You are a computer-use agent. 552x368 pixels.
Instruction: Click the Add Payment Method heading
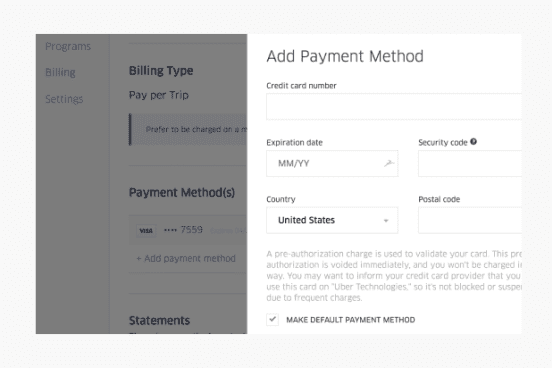345,56
